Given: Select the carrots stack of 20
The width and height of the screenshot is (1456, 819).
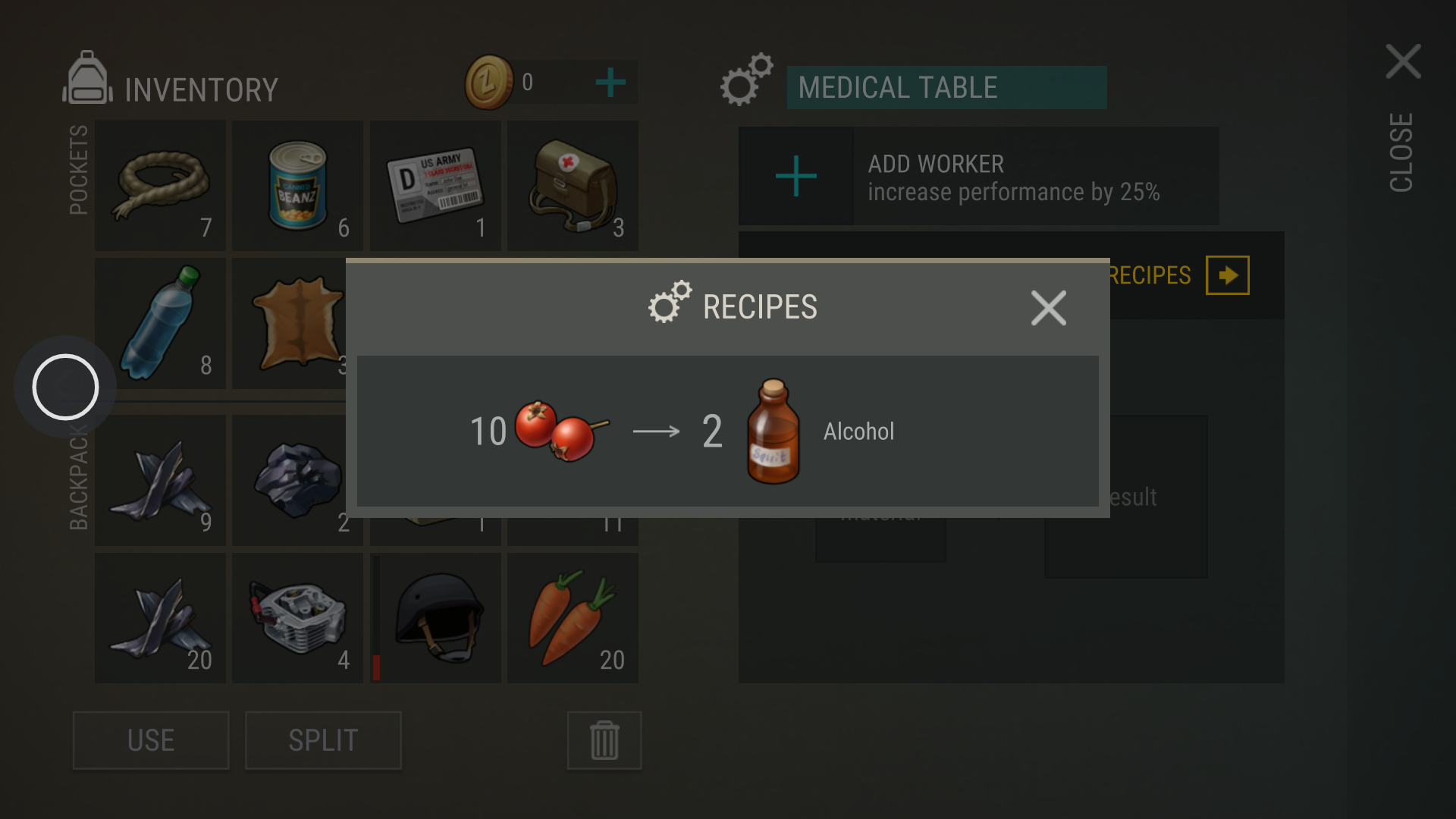Looking at the screenshot, I should click(573, 618).
